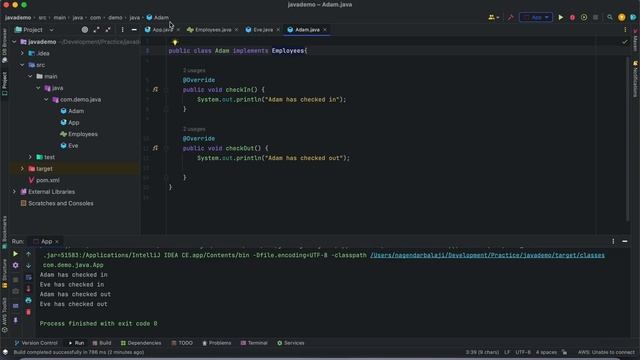640x360 pixels.
Task: Toggle soft-wrap icon in Run console
Action: 29,277
